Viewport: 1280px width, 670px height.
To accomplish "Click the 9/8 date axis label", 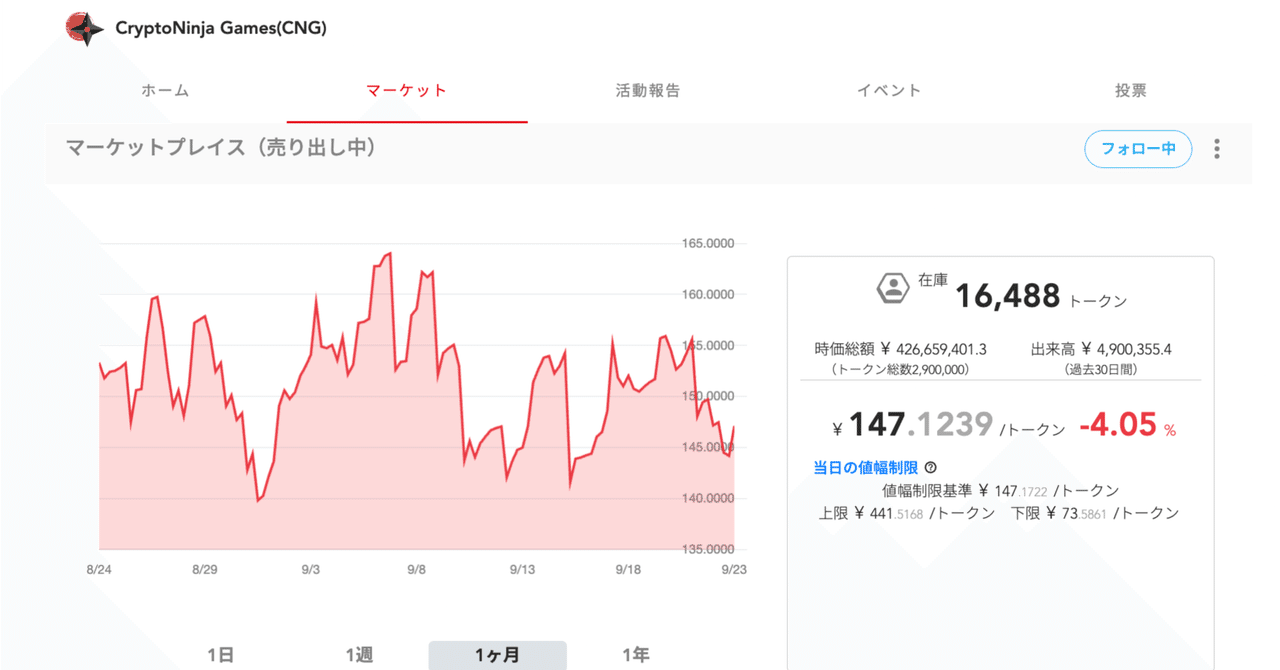I will 417,569.
